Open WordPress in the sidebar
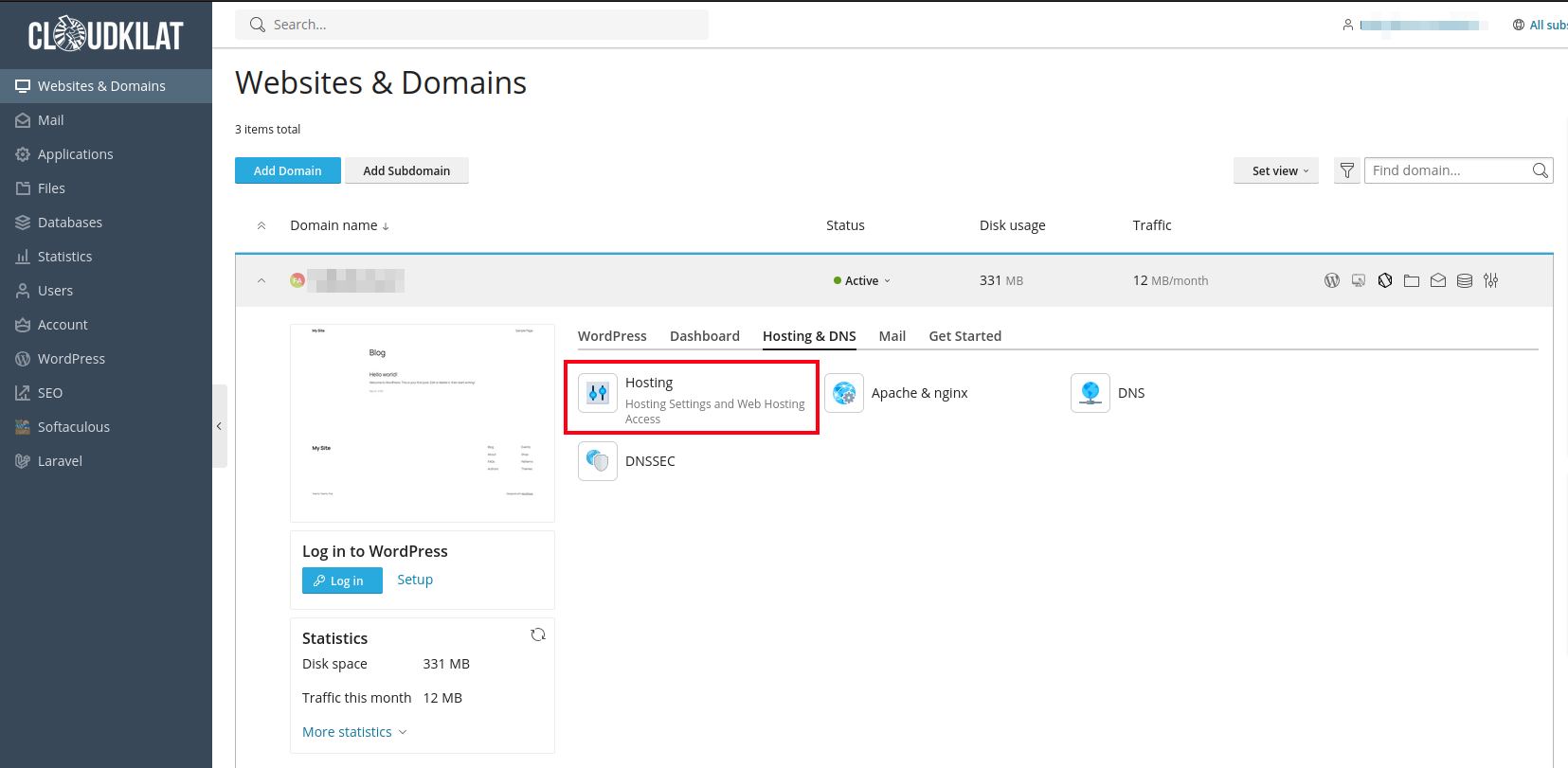 [x=106, y=359]
